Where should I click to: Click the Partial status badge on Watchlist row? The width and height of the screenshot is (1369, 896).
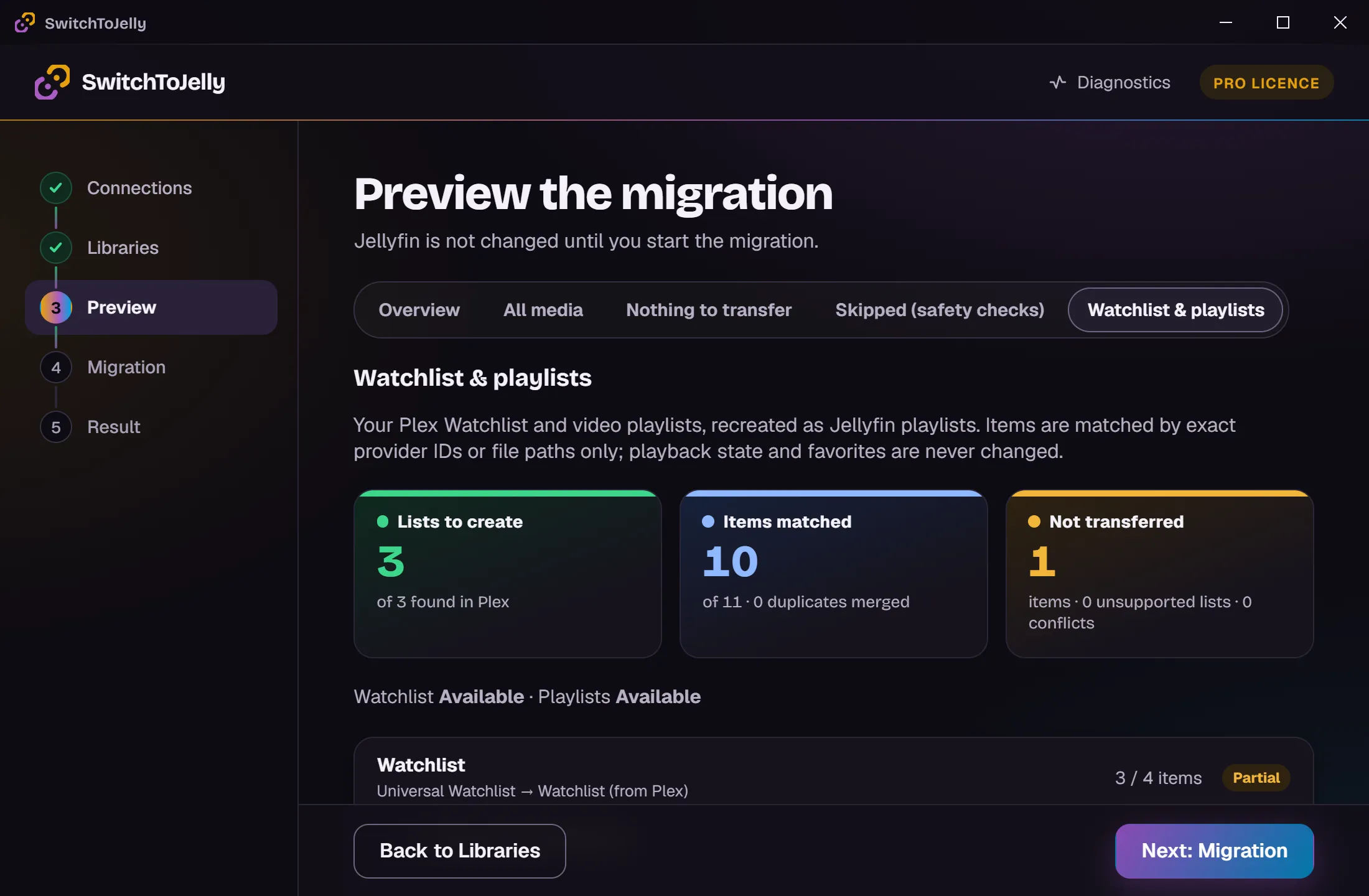(1256, 778)
